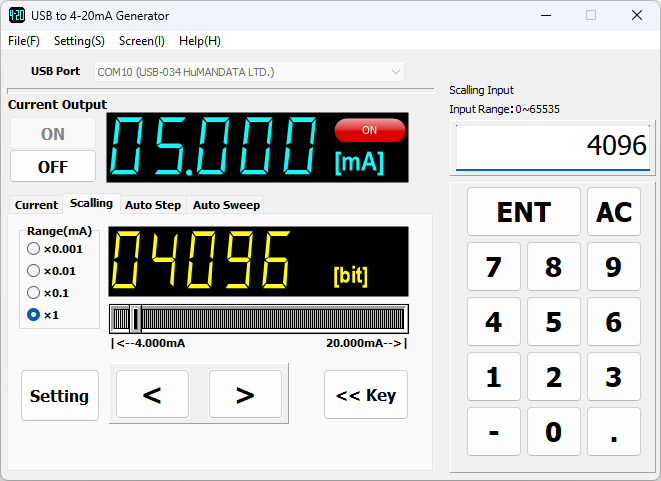The height and width of the screenshot is (481, 661).
Task: Tap keypad digit 3
Action: [614, 376]
